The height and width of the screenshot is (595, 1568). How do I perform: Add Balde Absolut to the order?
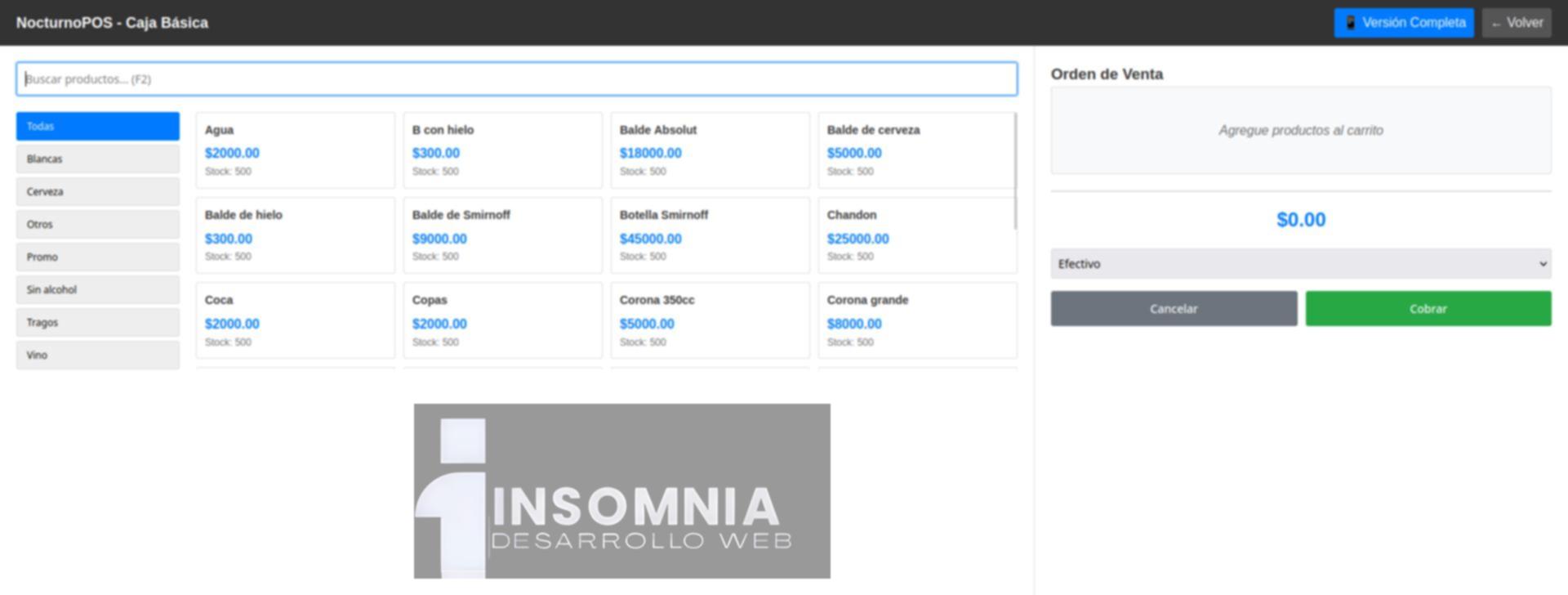tap(710, 150)
